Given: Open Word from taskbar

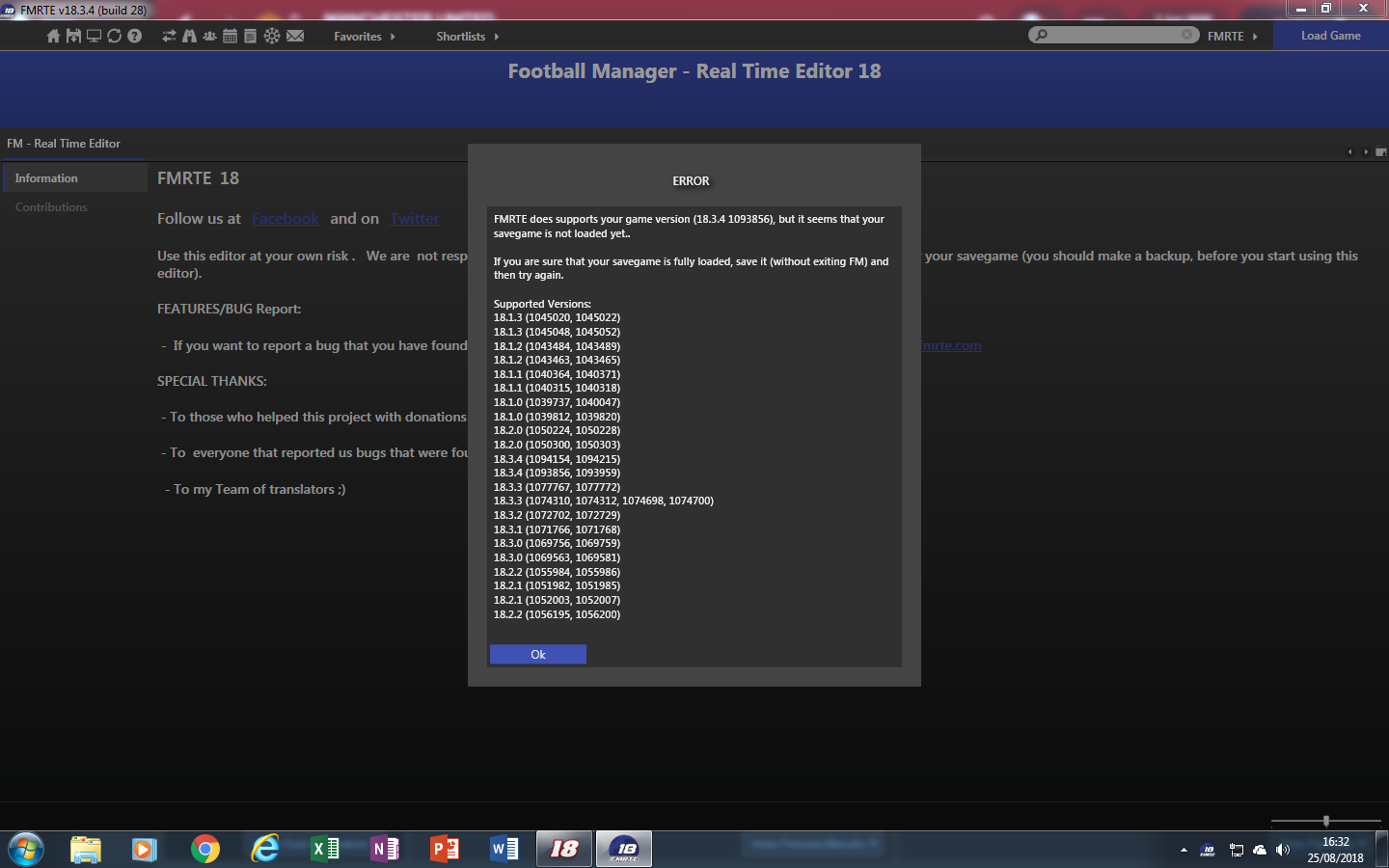Looking at the screenshot, I should point(504,850).
